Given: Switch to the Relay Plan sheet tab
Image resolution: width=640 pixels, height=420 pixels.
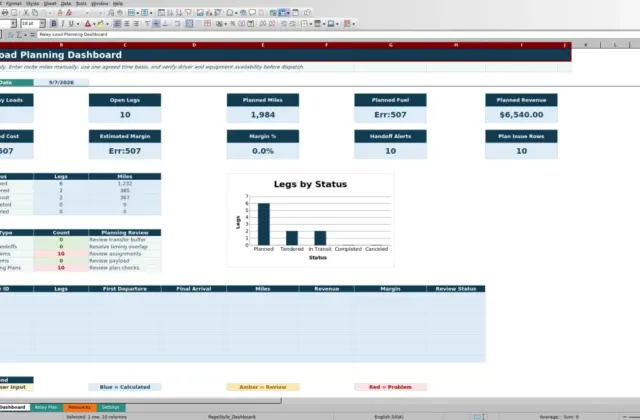Looking at the screenshot, I should [x=46, y=407].
